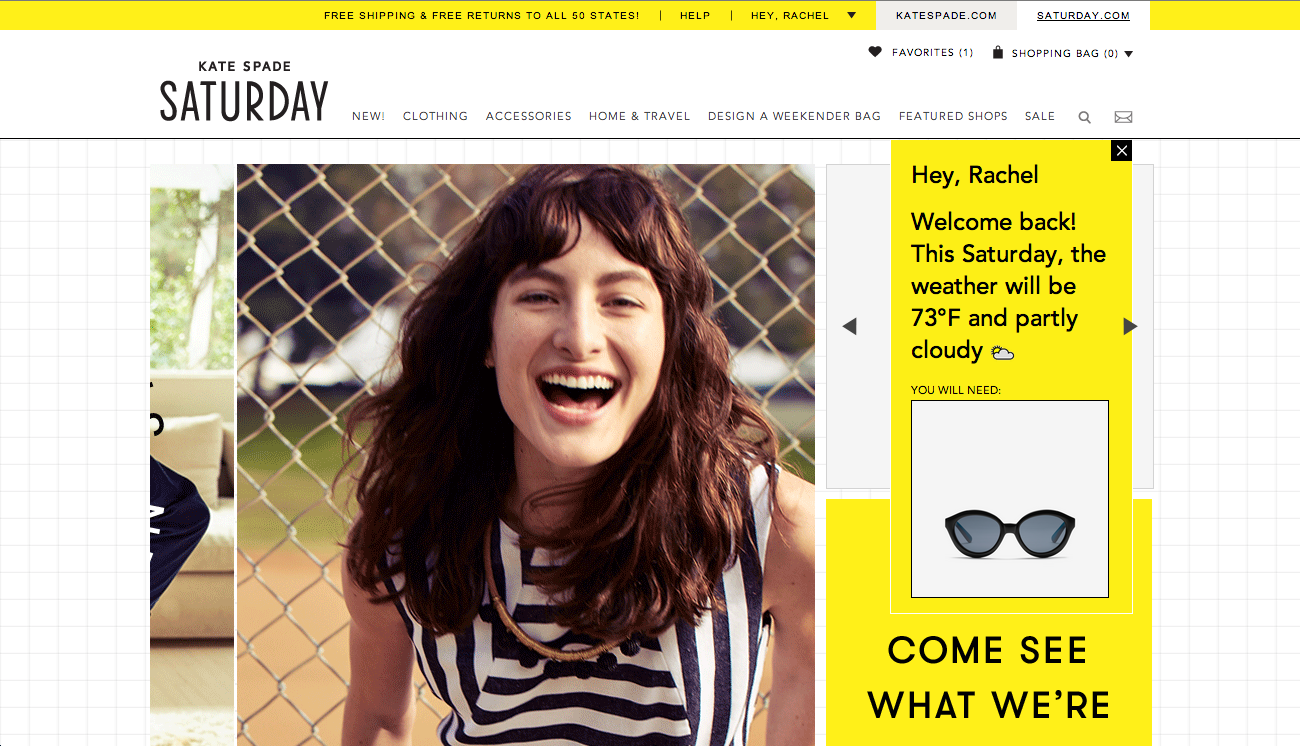Click the Kate Spade Saturday logo
The image size is (1300, 746).
point(244,92)
